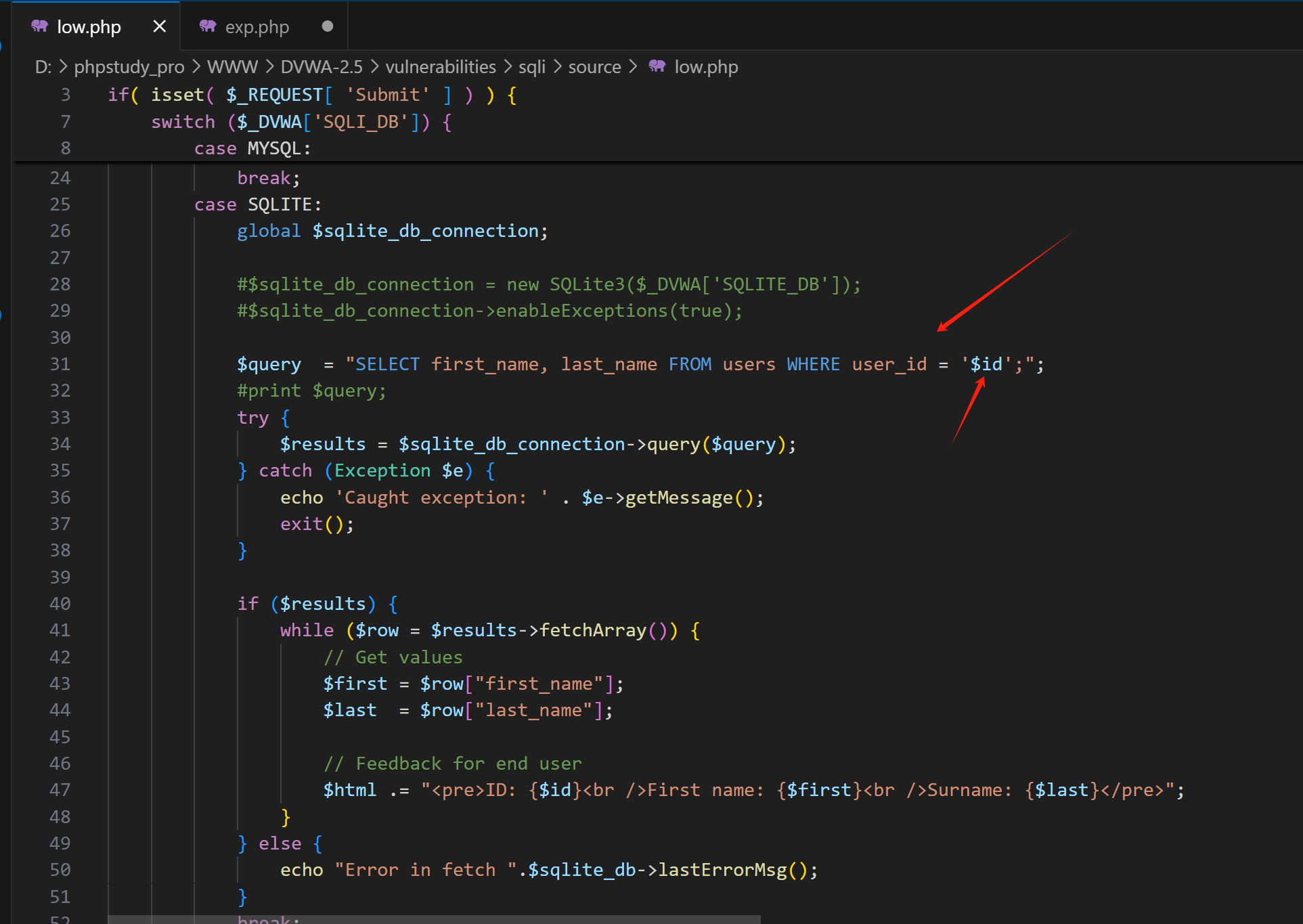Click the source breadcrumb item
Screen dimensions: 1303x924
(x=594, y=67)
